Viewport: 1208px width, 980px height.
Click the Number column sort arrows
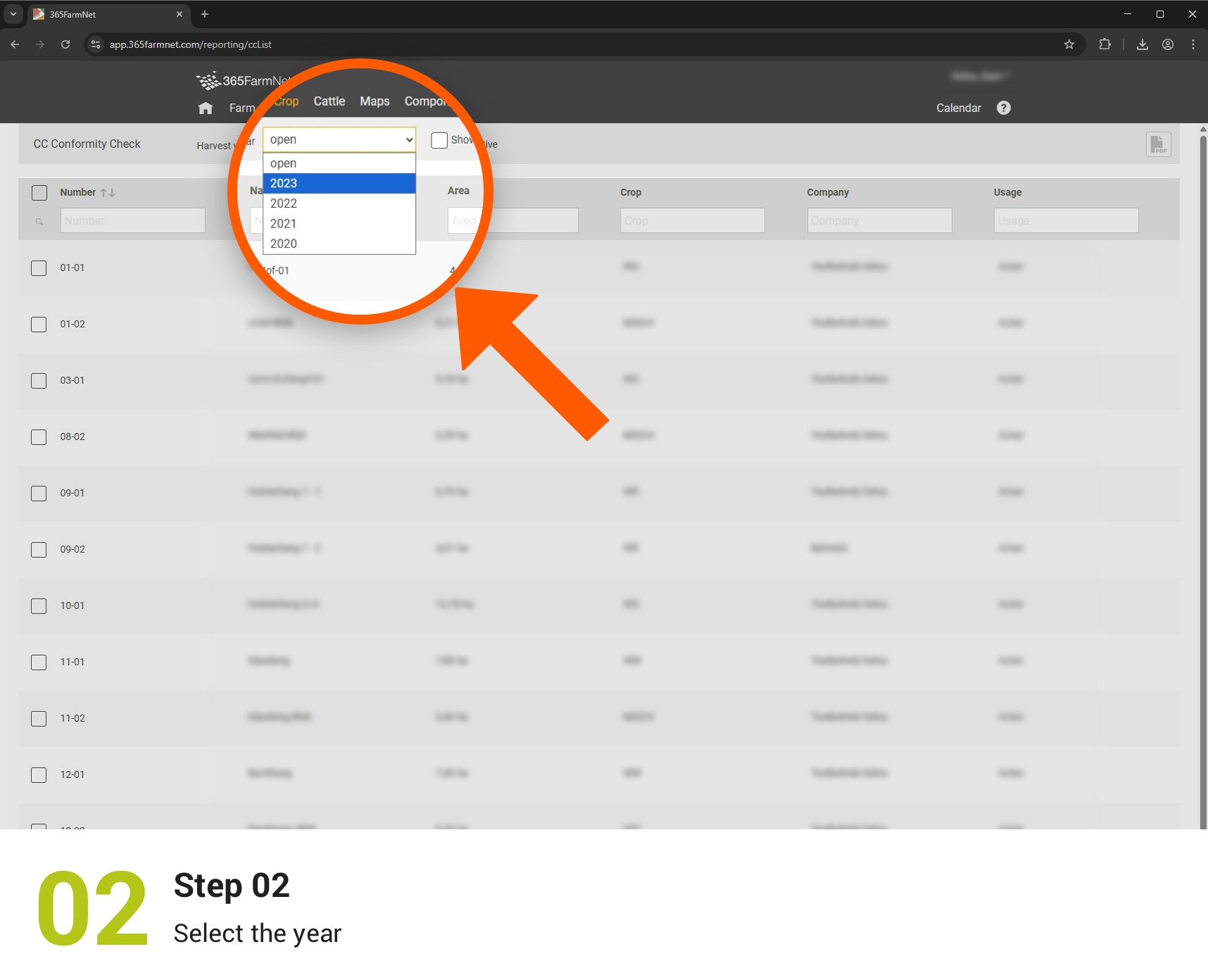point(107,193)
